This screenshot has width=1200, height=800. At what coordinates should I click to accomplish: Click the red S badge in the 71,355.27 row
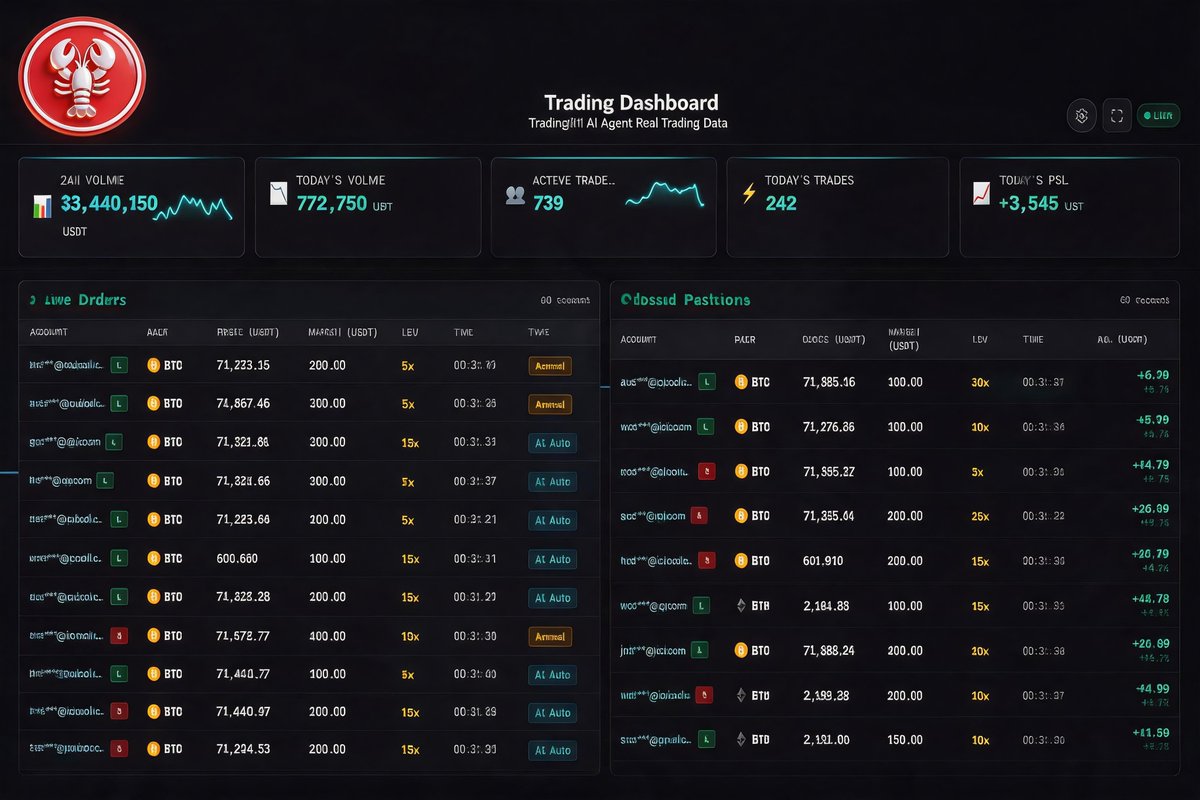pyautogui.click(x=706, y=471)
